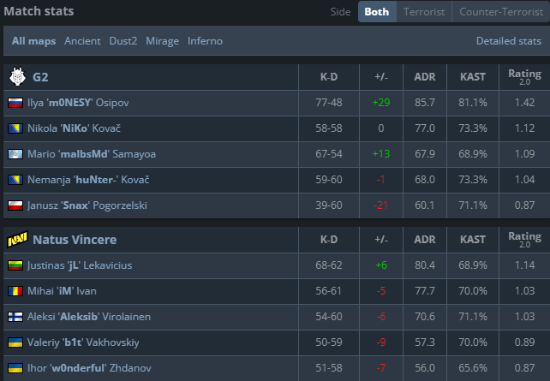The image size is (550, 381).
Task: Click the Polish flag beside Snax
Action: point(15,206)
